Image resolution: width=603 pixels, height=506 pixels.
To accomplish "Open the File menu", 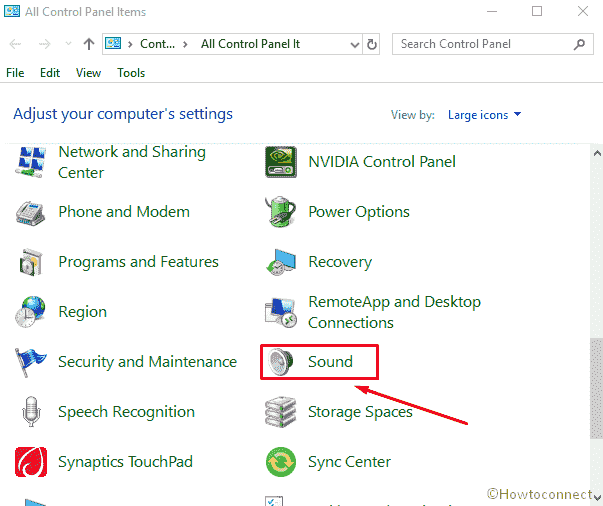I will tap(15, 73).
